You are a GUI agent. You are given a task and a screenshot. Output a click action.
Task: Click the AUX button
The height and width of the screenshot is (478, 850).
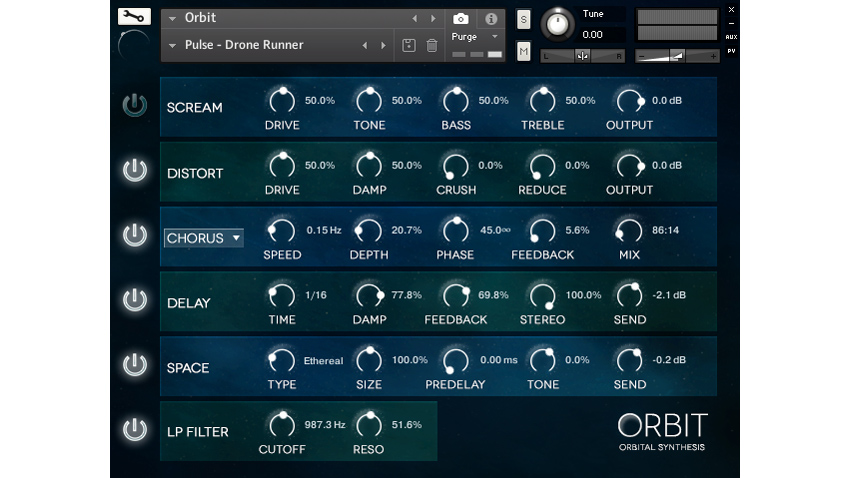(x=731, y=37)
